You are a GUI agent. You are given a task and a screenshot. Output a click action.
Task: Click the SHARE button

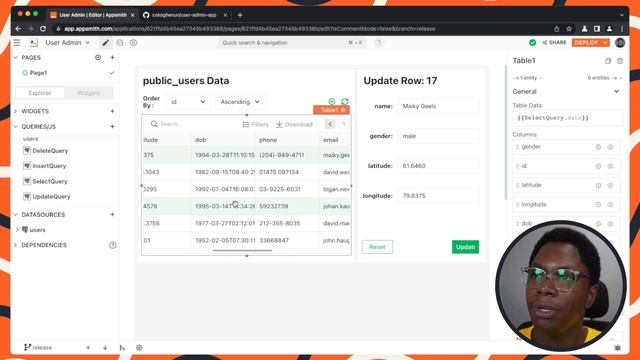(x=554, y=42)
